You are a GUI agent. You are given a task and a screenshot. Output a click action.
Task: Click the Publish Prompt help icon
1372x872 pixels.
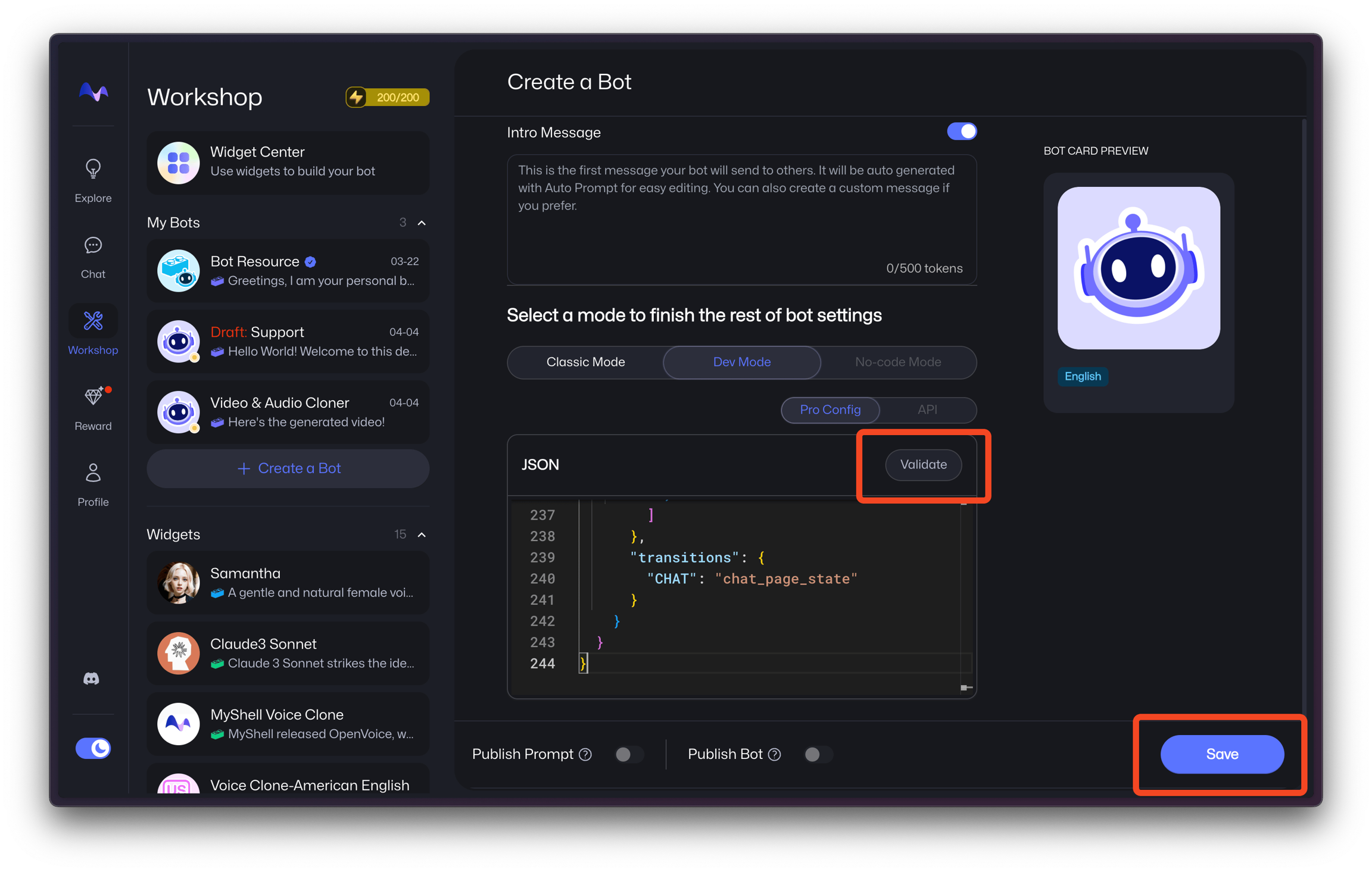(586, 755)
